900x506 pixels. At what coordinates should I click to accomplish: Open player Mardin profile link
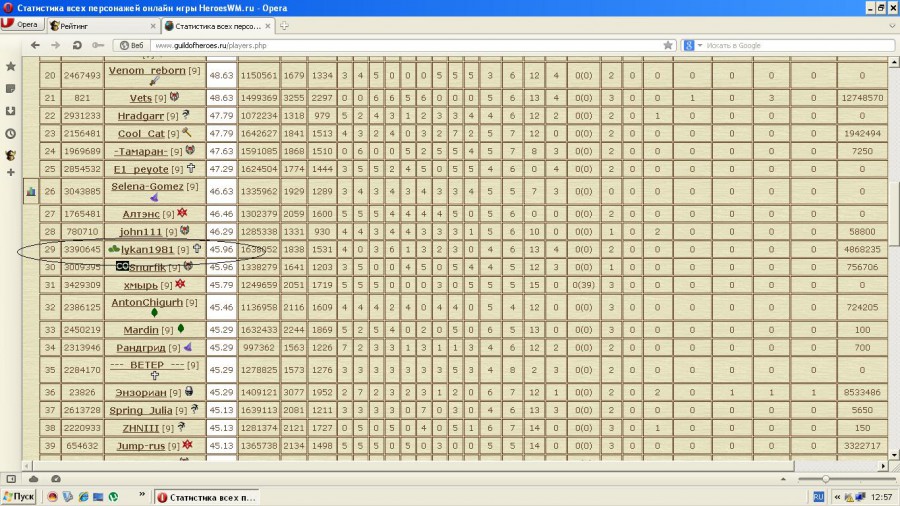click(141, 330)
